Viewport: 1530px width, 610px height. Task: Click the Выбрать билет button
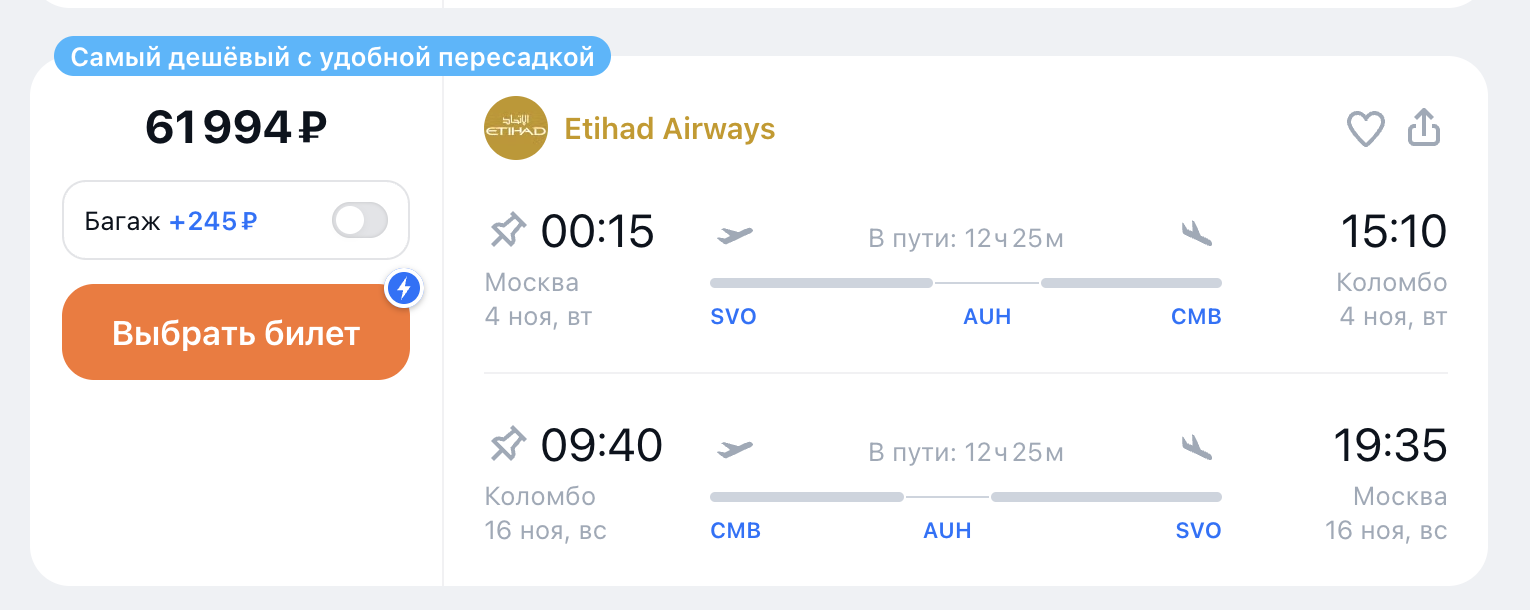(x=236, y=332)
